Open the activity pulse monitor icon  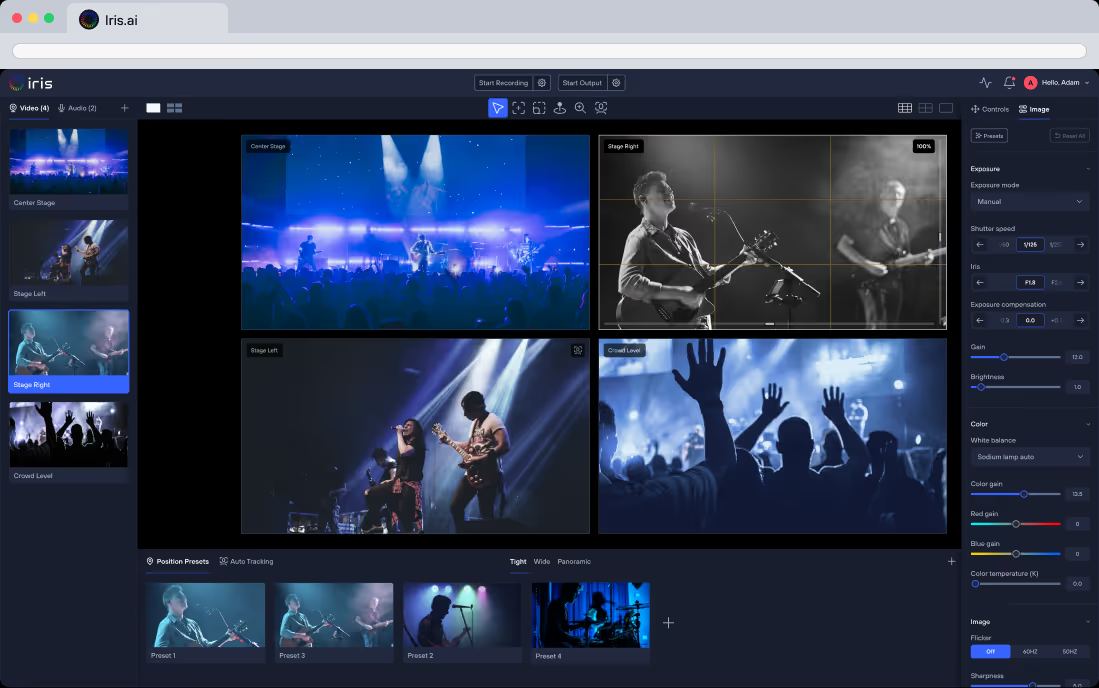click(x=985, y=83)
